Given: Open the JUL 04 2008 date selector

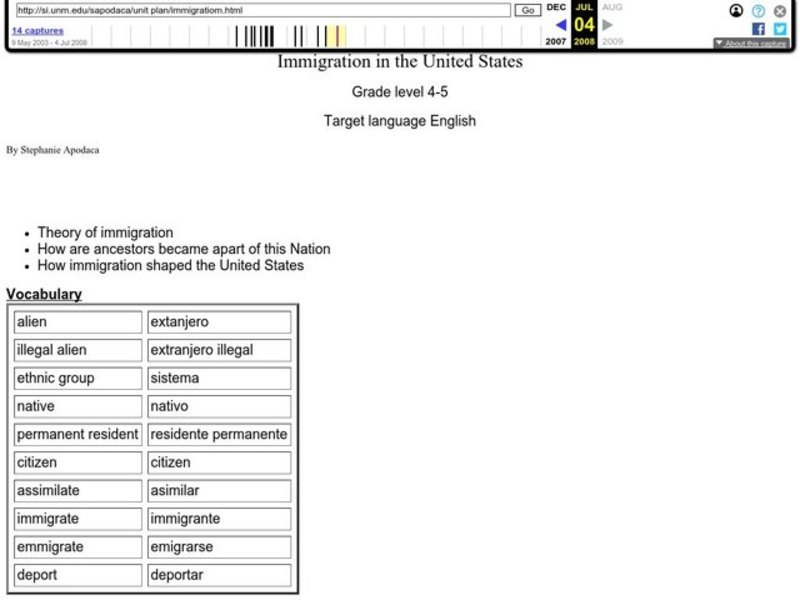Looking at the screenshot, I should click(584, 24).
